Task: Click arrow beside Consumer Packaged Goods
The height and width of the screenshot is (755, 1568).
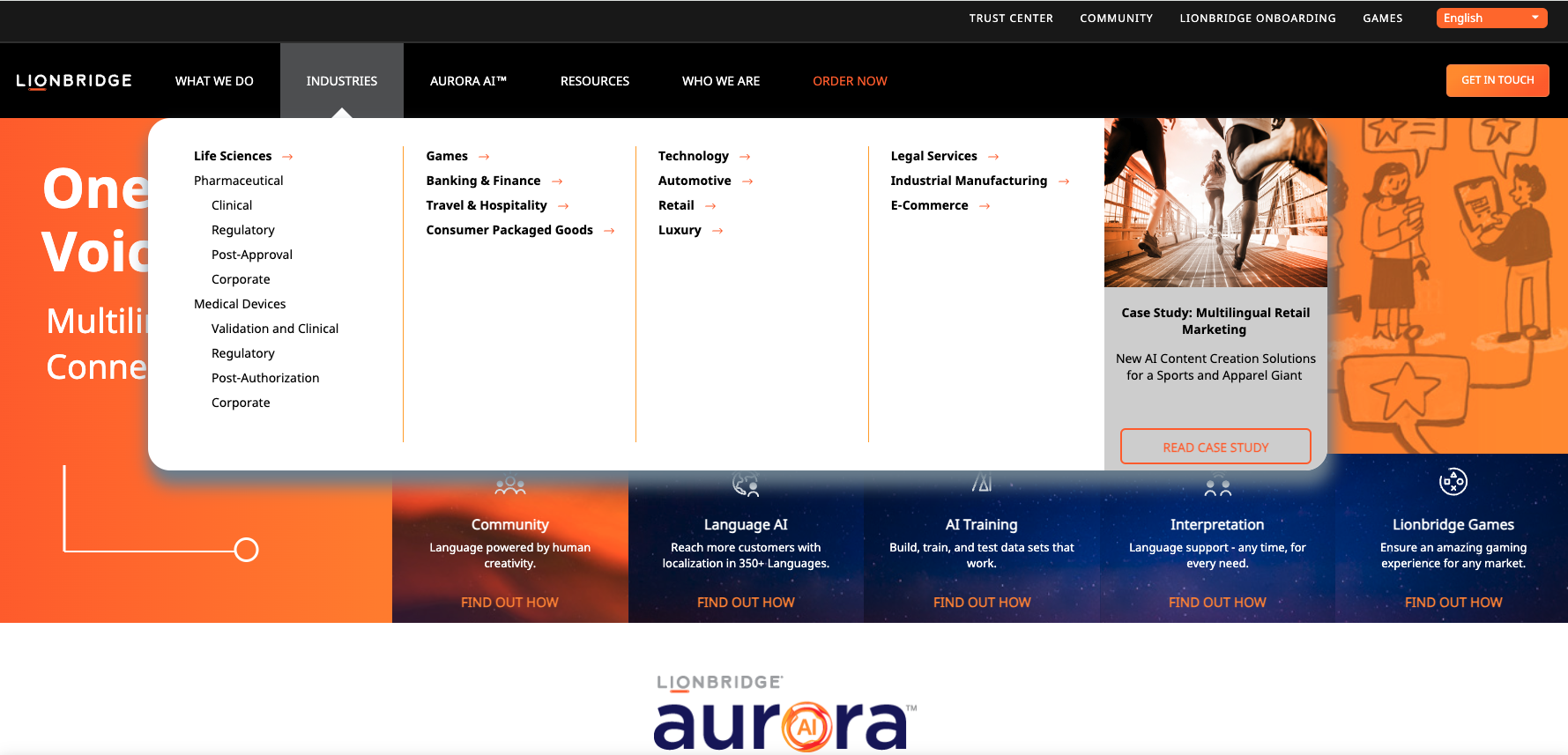Action: (609, 231)
